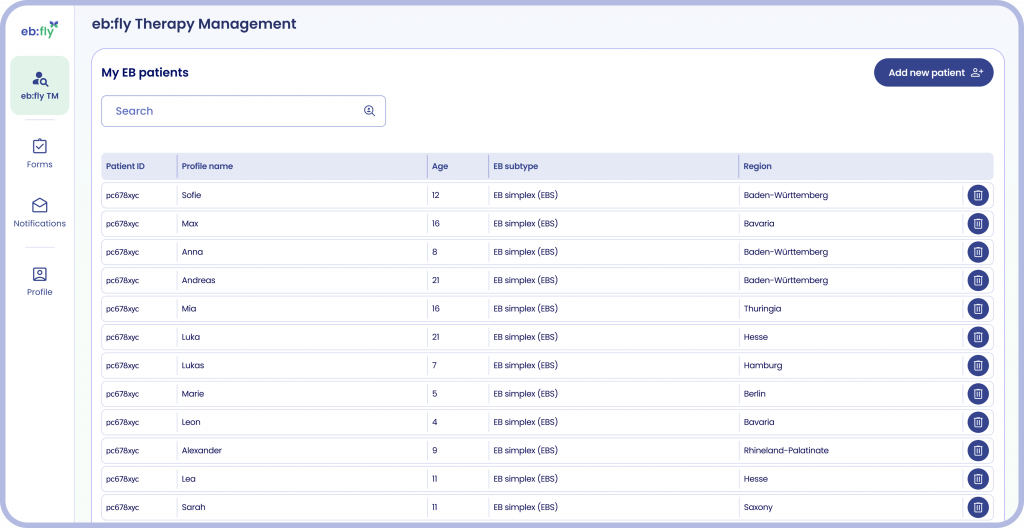Remove patient Mia using trash icon
Image resolution: width=1024 pixels, height=528 pixels.
click(978, 309)
